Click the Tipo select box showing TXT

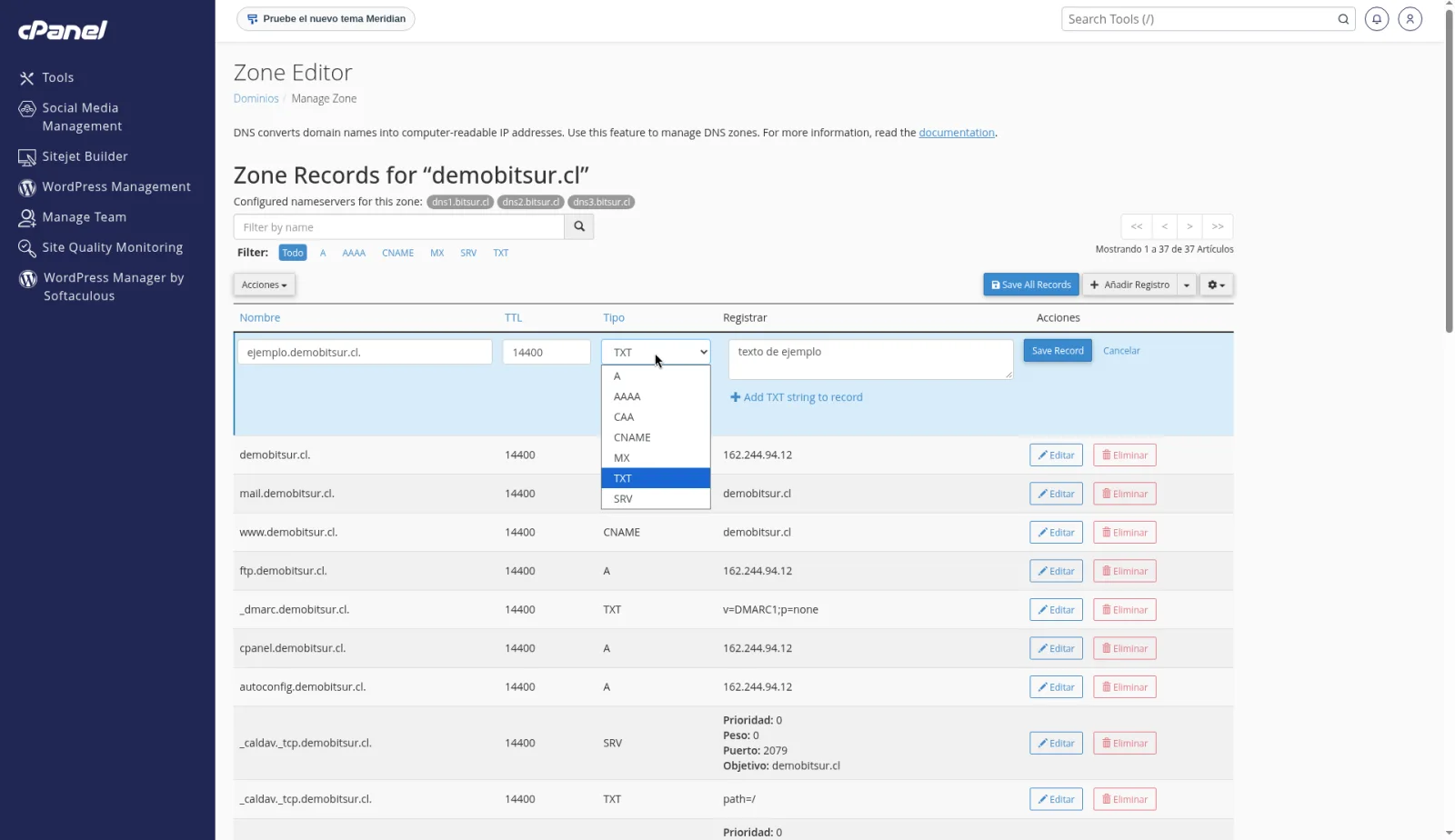tap(656, 352)
